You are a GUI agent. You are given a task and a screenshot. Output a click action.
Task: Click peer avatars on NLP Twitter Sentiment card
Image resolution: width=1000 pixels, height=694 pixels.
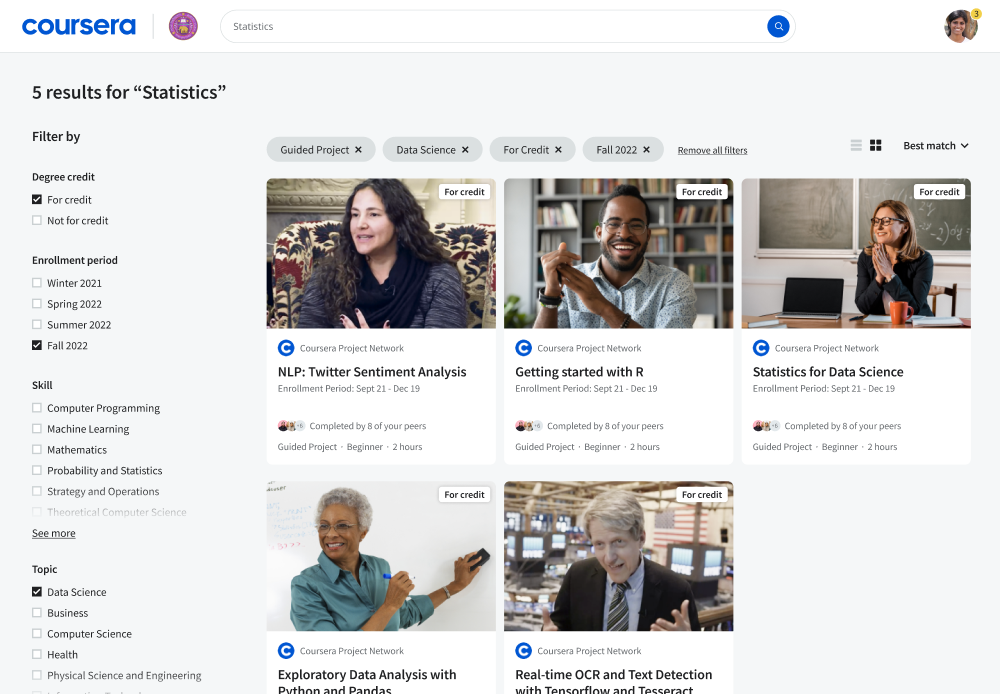click(x=291, y=425)
